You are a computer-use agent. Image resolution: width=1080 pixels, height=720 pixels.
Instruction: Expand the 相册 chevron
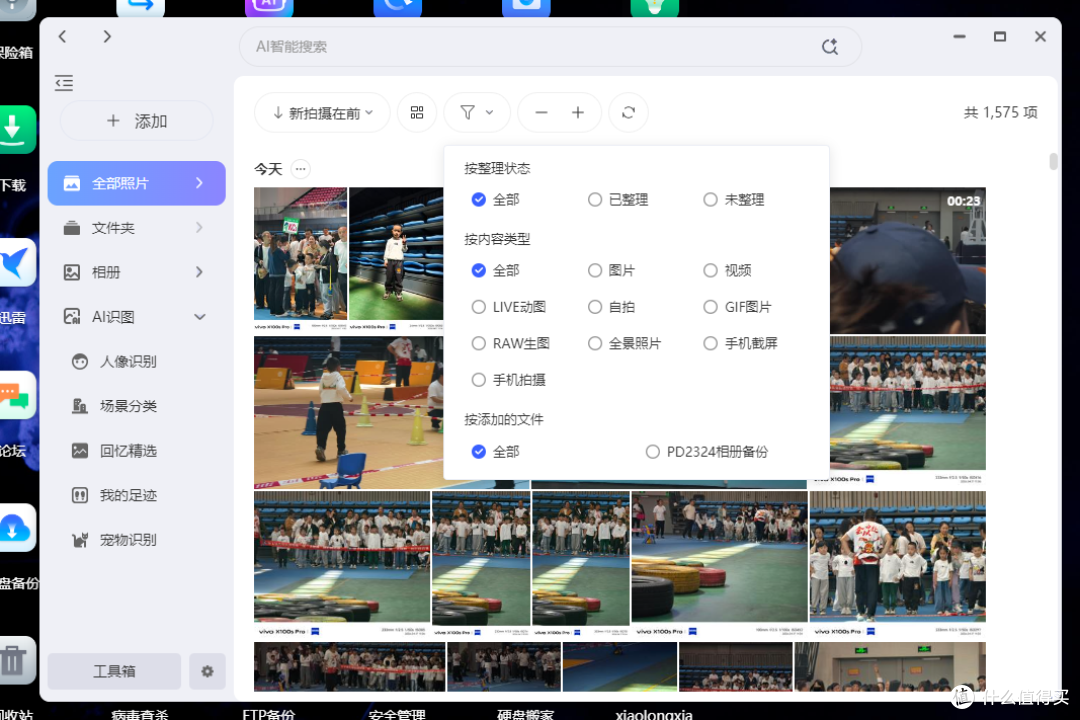200,272
